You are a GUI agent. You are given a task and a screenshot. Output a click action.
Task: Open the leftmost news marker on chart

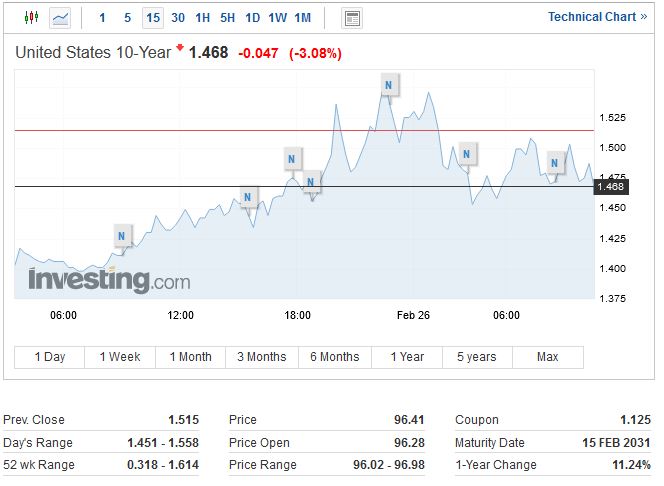[x=121, y=237]
